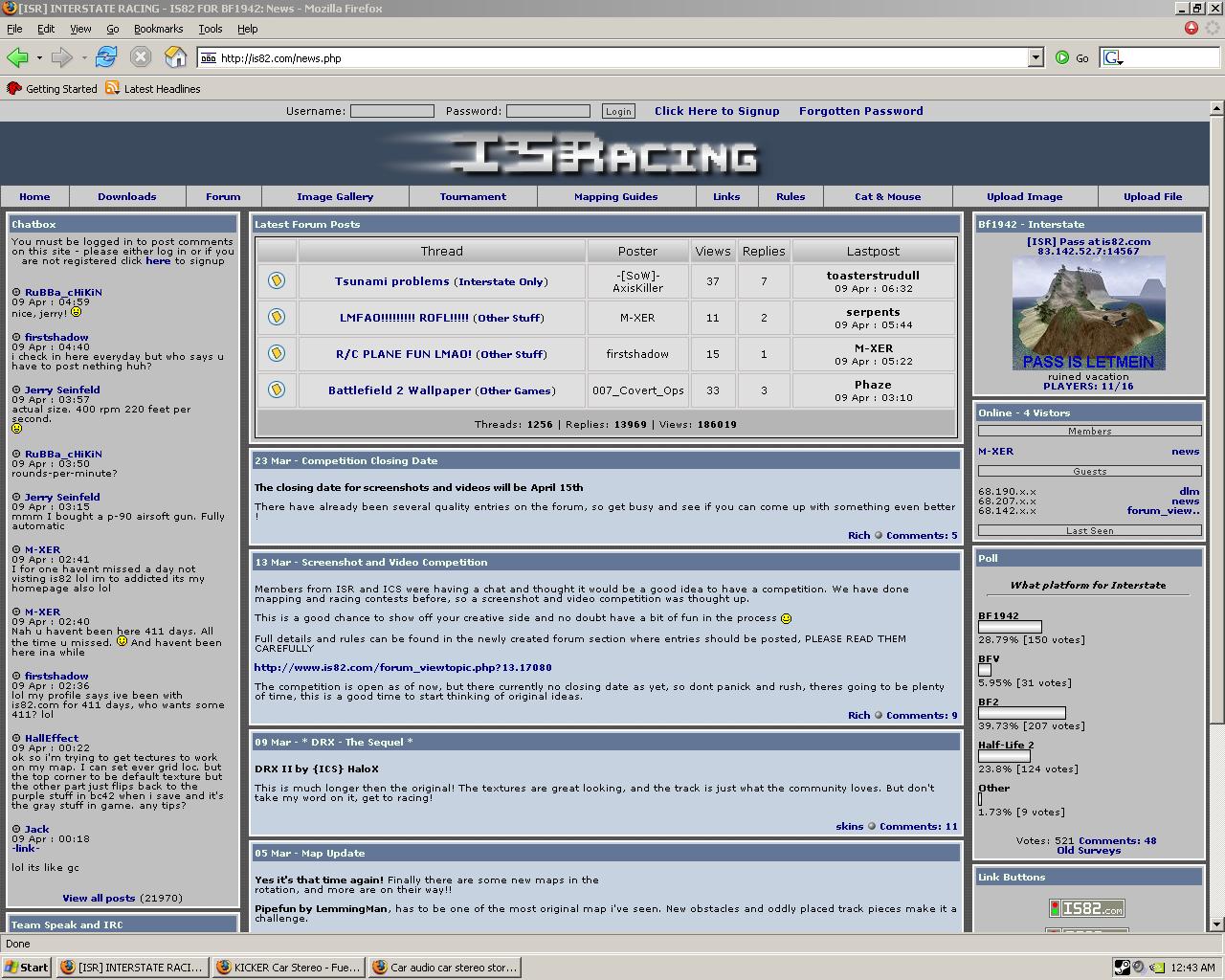Click the Interstate server map thumbnail
Image resolution: width=1225 pixels, height=980 pixels.
(x=1089, y=313)
